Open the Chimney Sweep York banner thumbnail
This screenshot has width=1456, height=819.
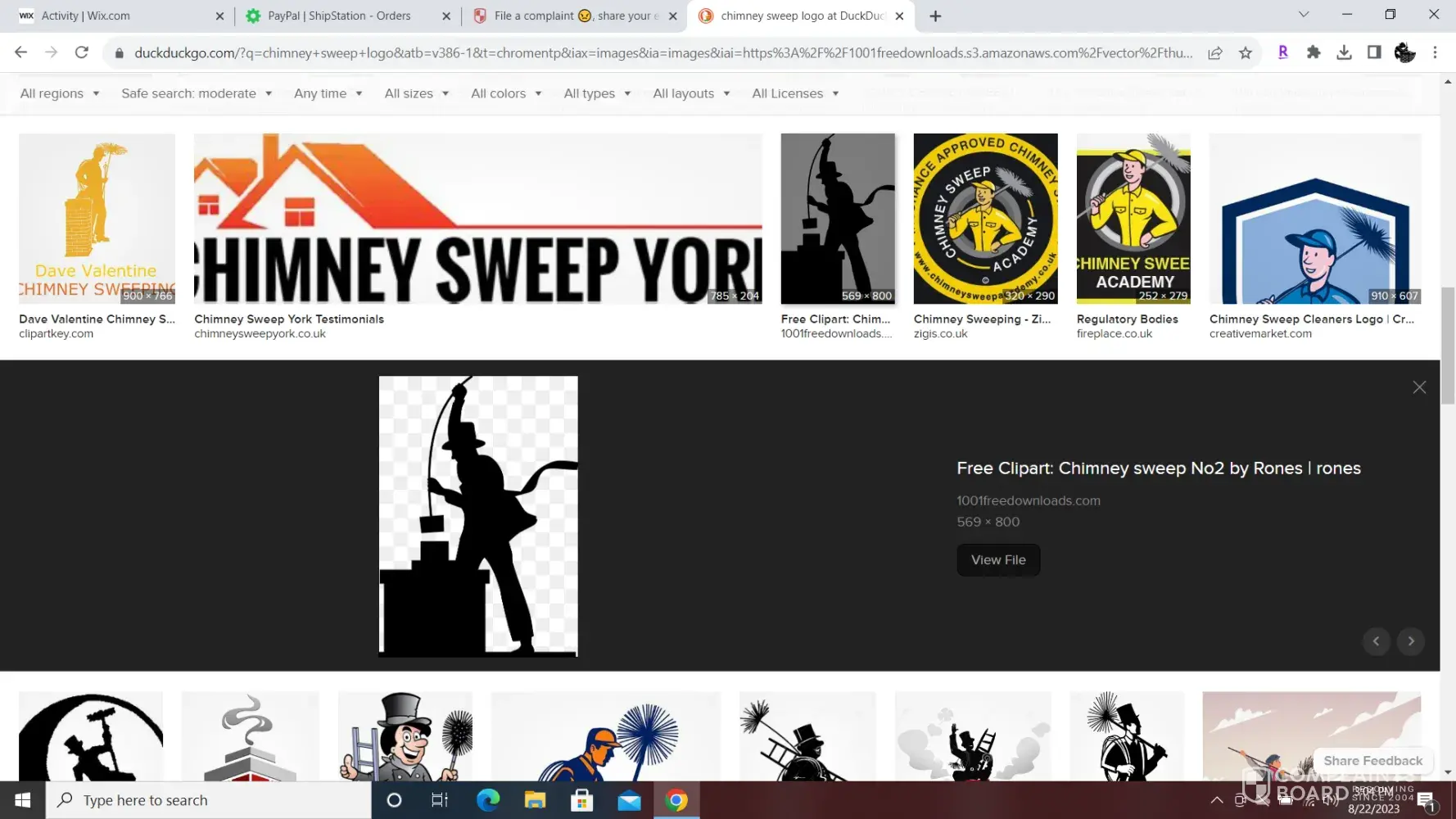point(478,219)
